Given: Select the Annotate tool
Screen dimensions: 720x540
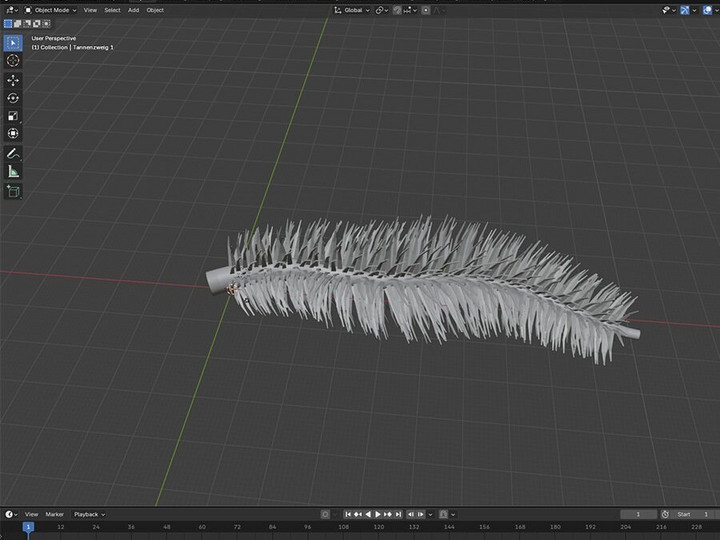Looking at the screenshot, I should [13, 154].
